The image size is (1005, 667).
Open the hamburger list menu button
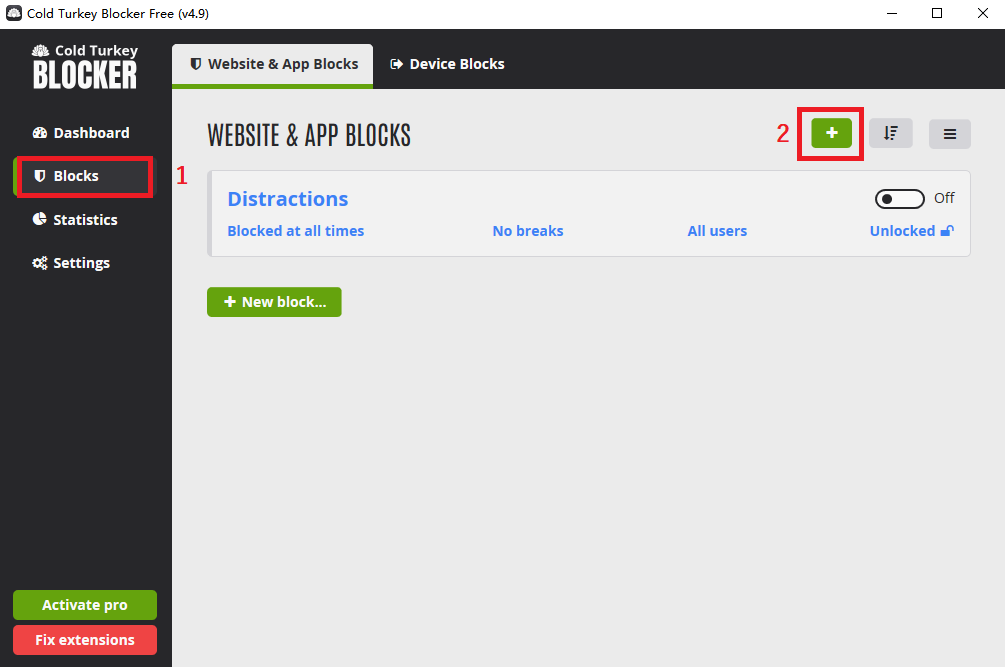pos(950,134)
